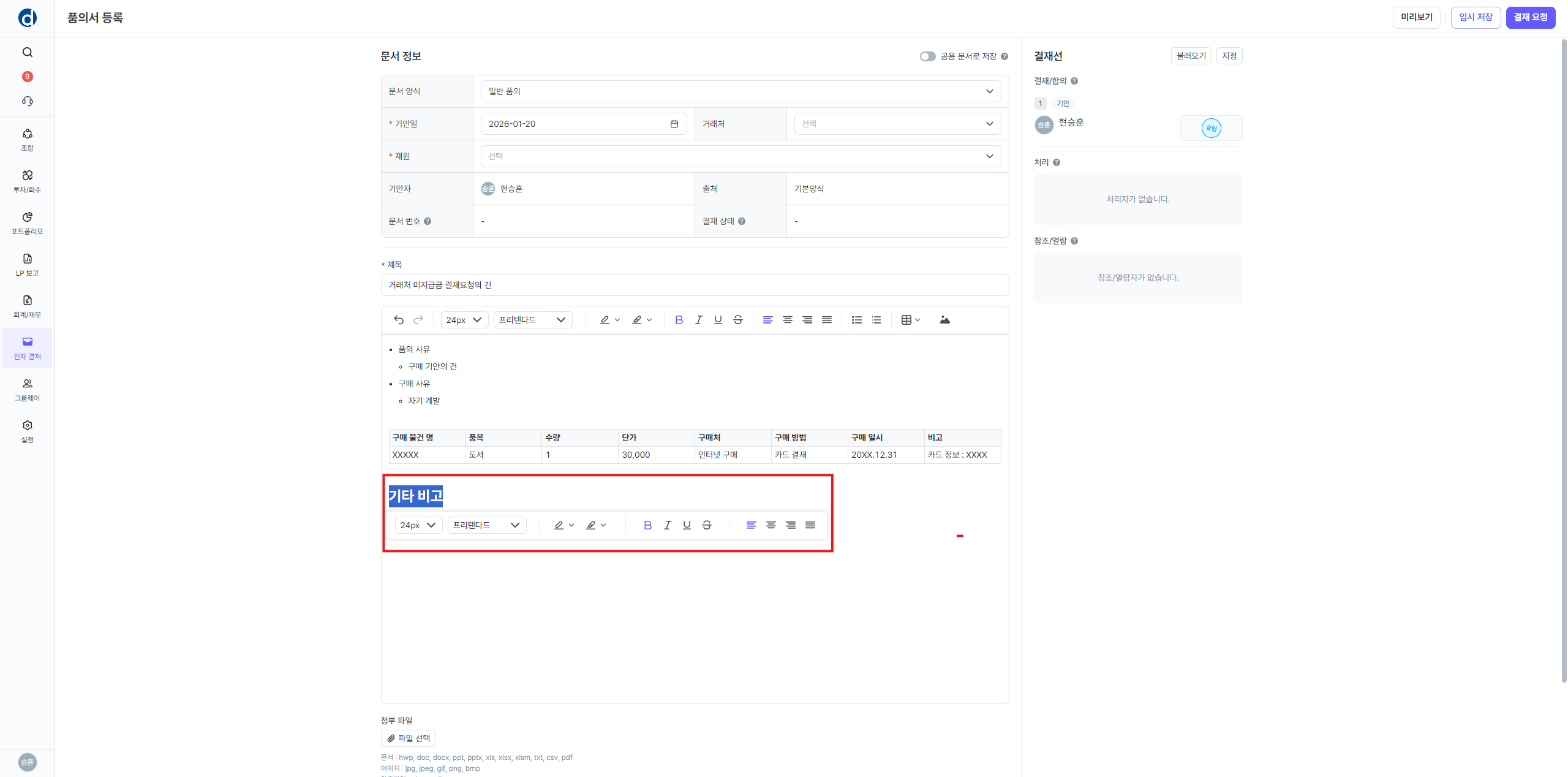Click the undo icon in editor toolbar
Image resolution: width=1568 pixels, height=777 pixels.
(399, 320)
